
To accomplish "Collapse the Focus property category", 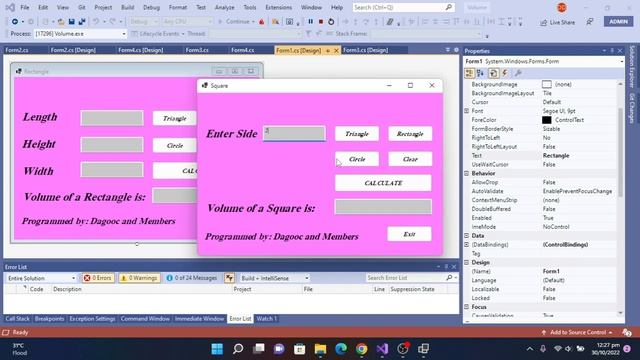I will tap(467, 307).
